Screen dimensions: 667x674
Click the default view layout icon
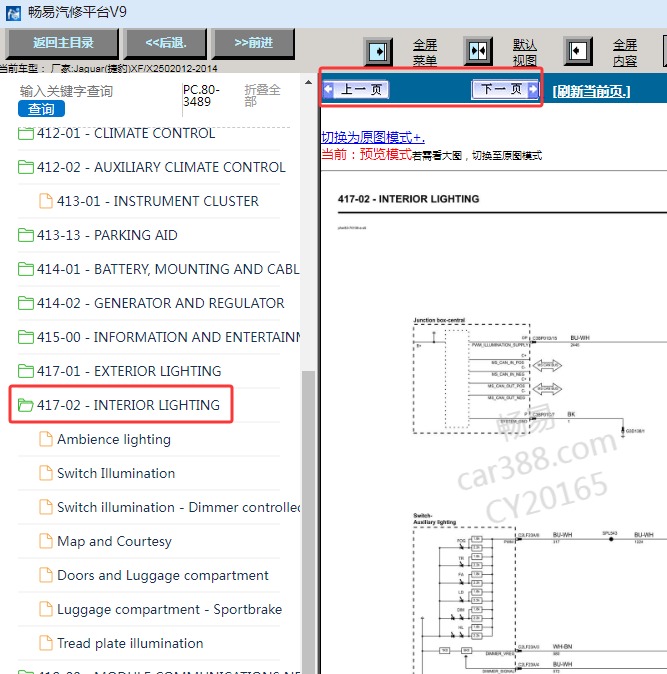[478, 52]
